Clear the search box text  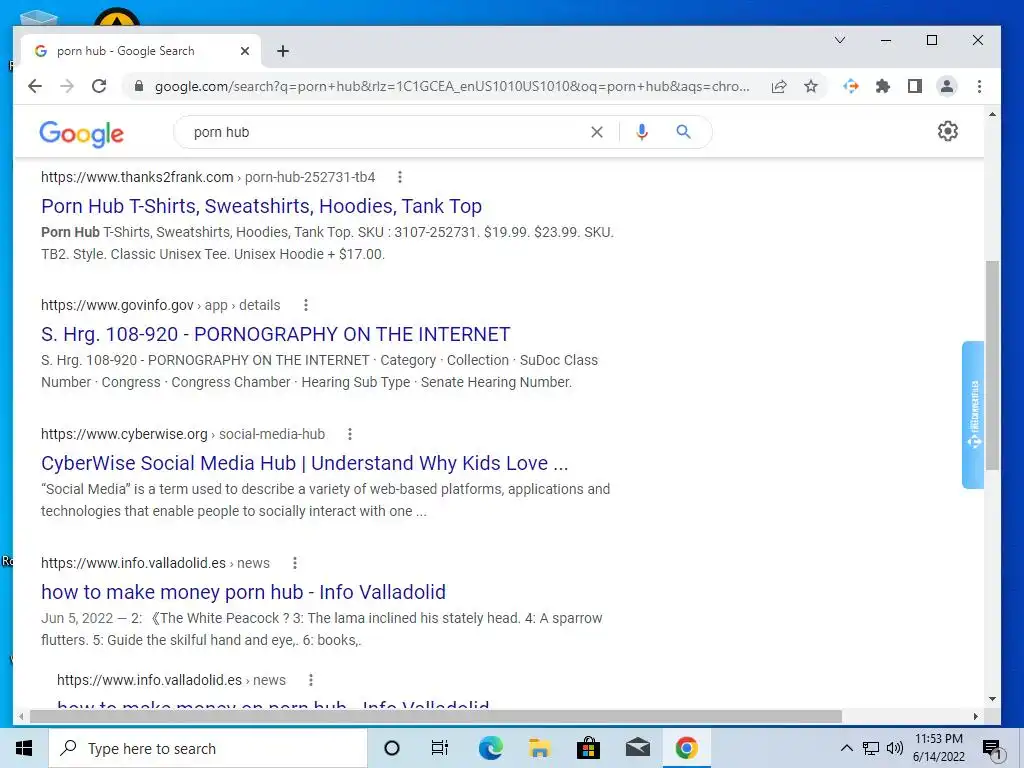pyautogui.click(x=597, y=132)
